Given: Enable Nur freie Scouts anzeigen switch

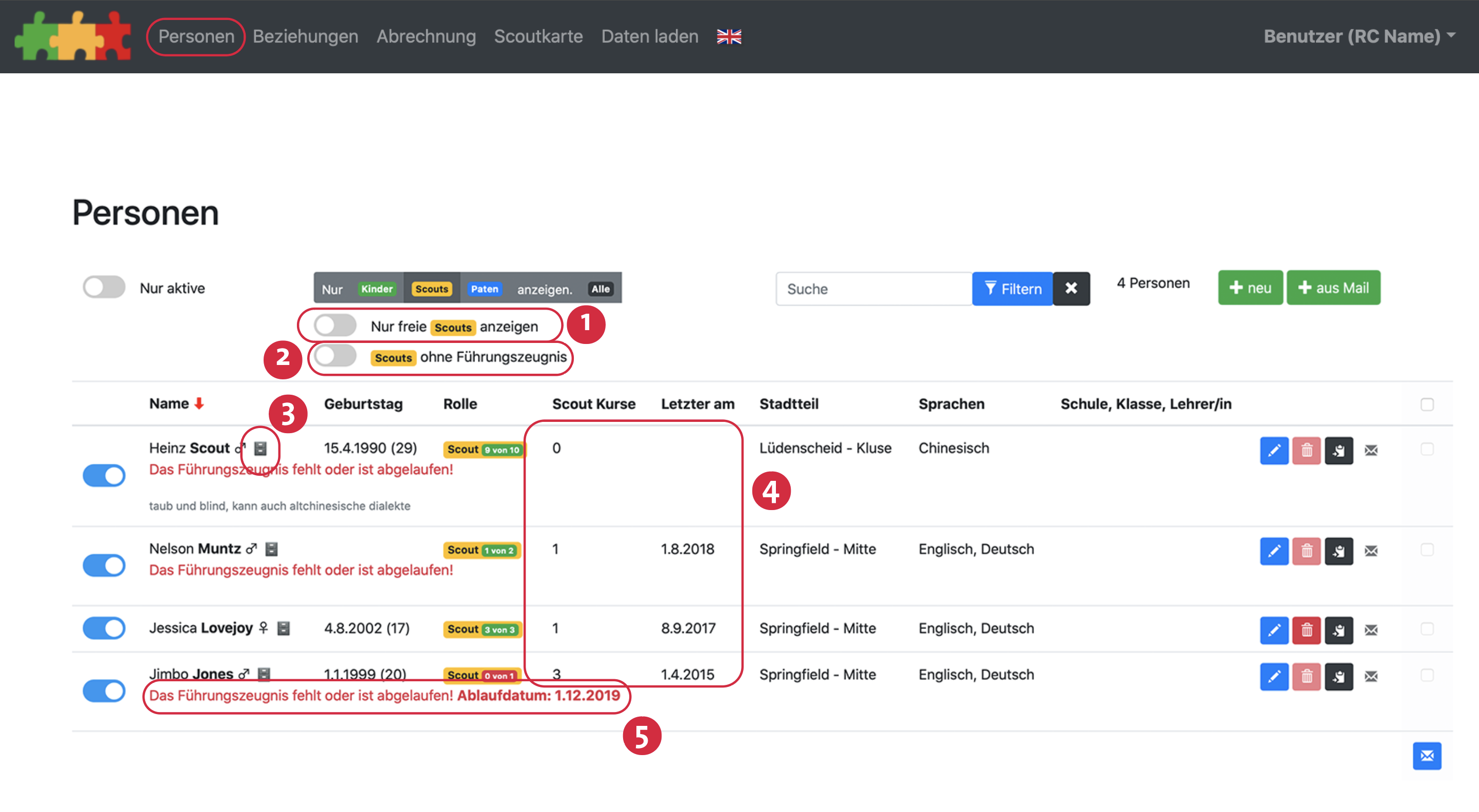Looking at the screenshot, I should click(x=335, y=326).
